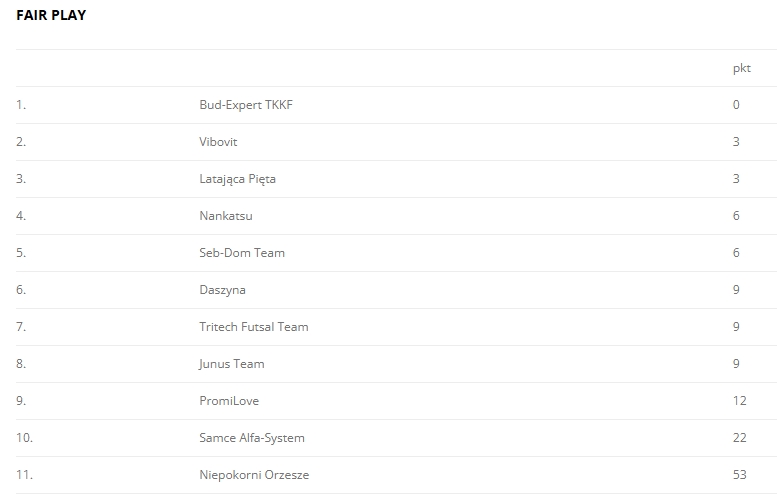Viewport: 777px width, 498px height.
Task: Select Daszyna in the table
Action: (x=222, y=290)
